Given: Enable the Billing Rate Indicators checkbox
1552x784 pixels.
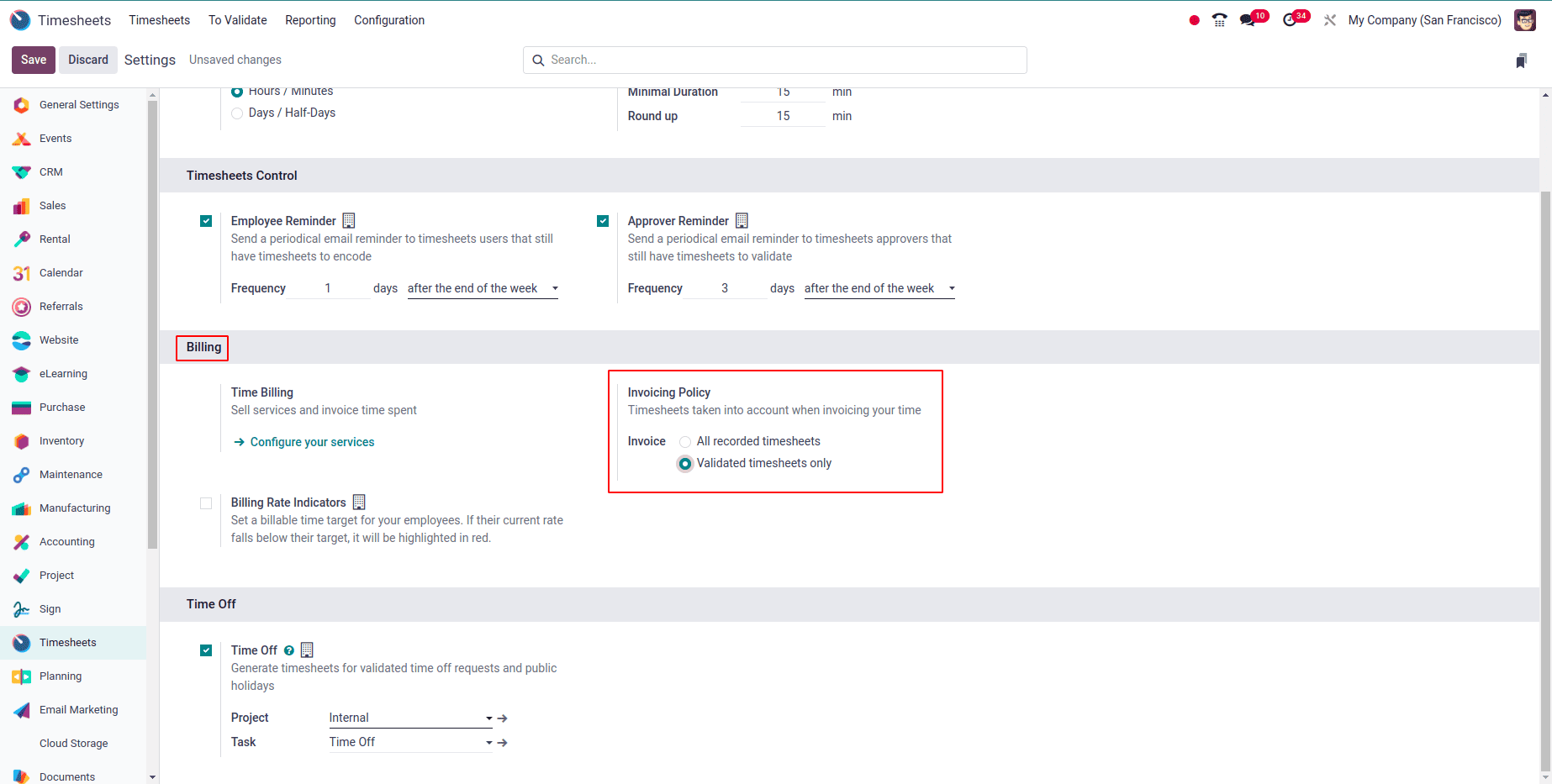Looking at the screenshot, I should 206,502.
